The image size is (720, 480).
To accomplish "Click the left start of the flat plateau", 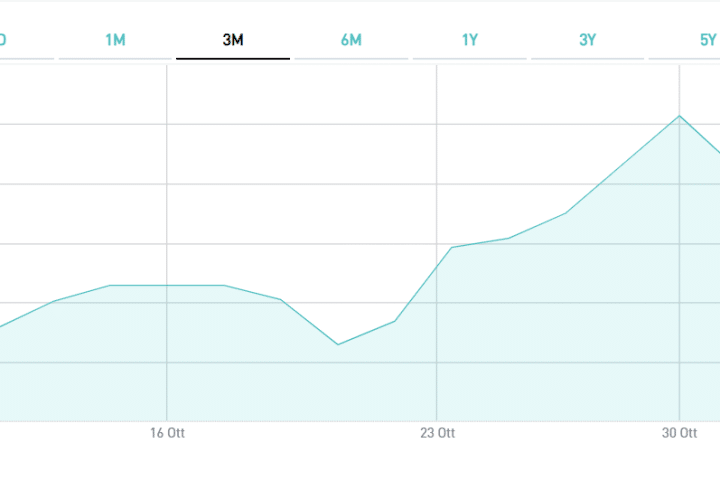I will click(x=110, y=286).
